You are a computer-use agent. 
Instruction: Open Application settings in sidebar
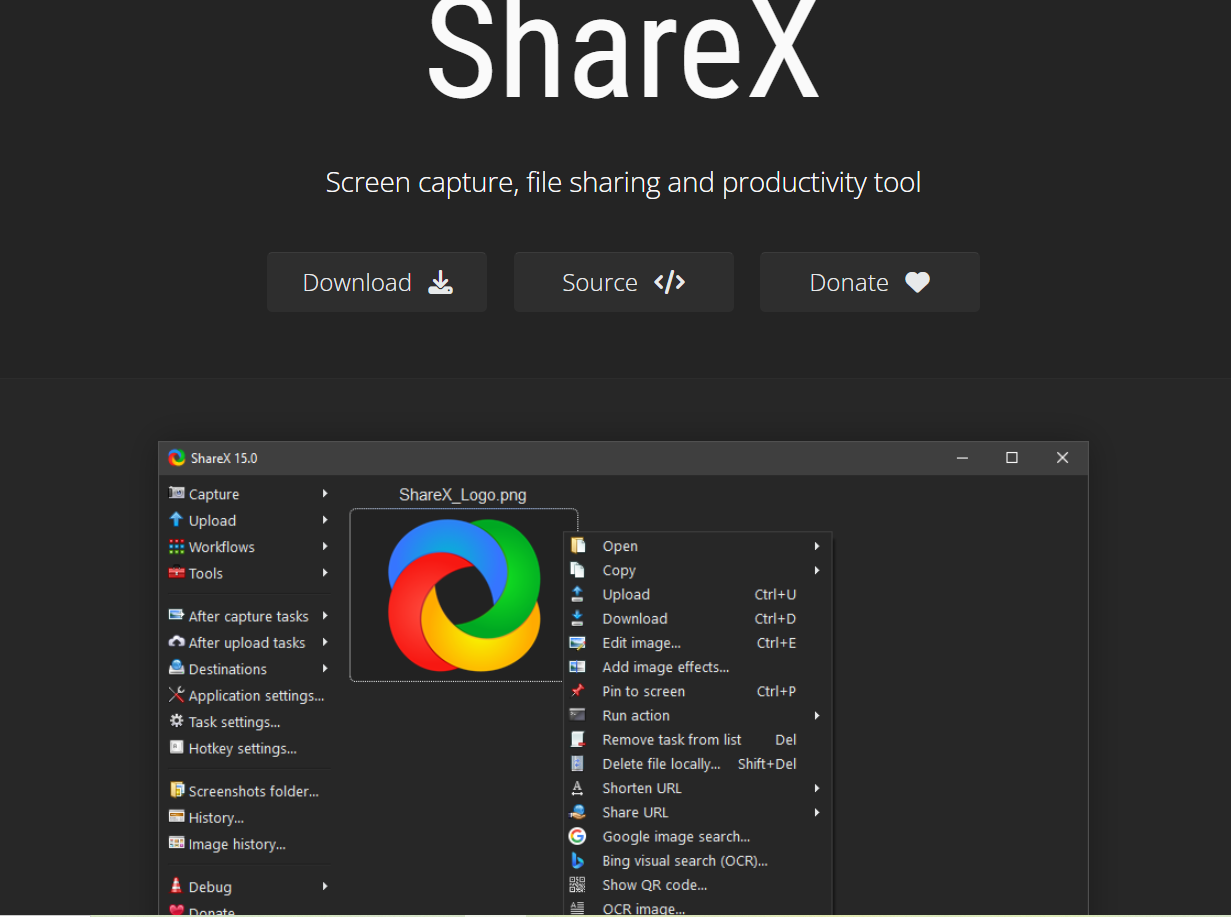tap(247, 695)
